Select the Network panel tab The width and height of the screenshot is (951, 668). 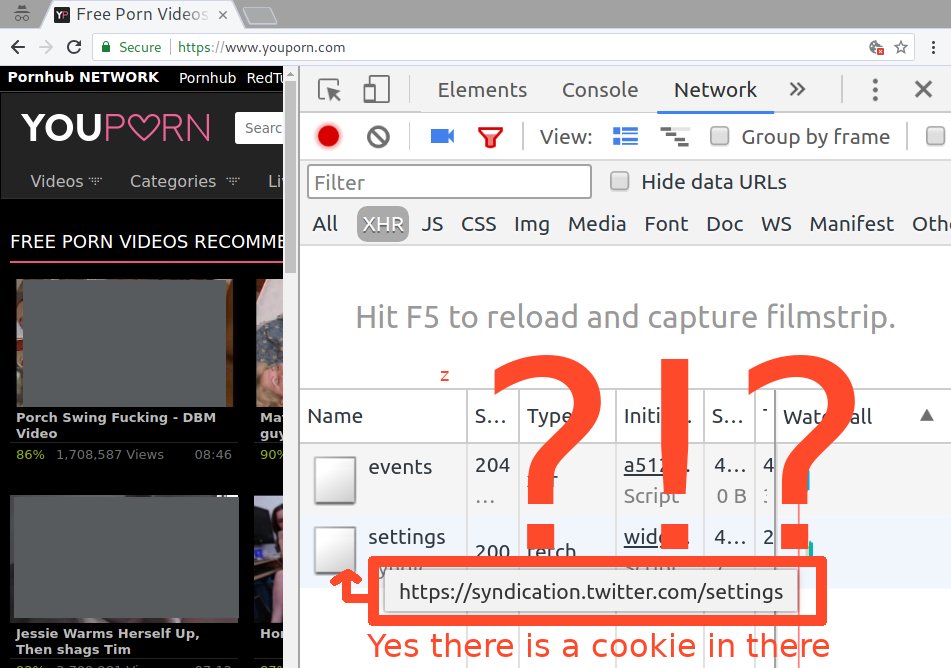(715, 90)
